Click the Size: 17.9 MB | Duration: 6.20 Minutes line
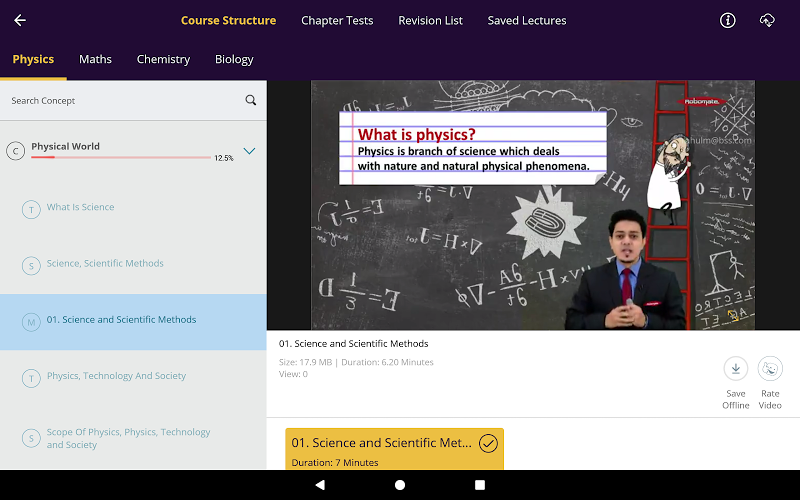 (356, 362)
